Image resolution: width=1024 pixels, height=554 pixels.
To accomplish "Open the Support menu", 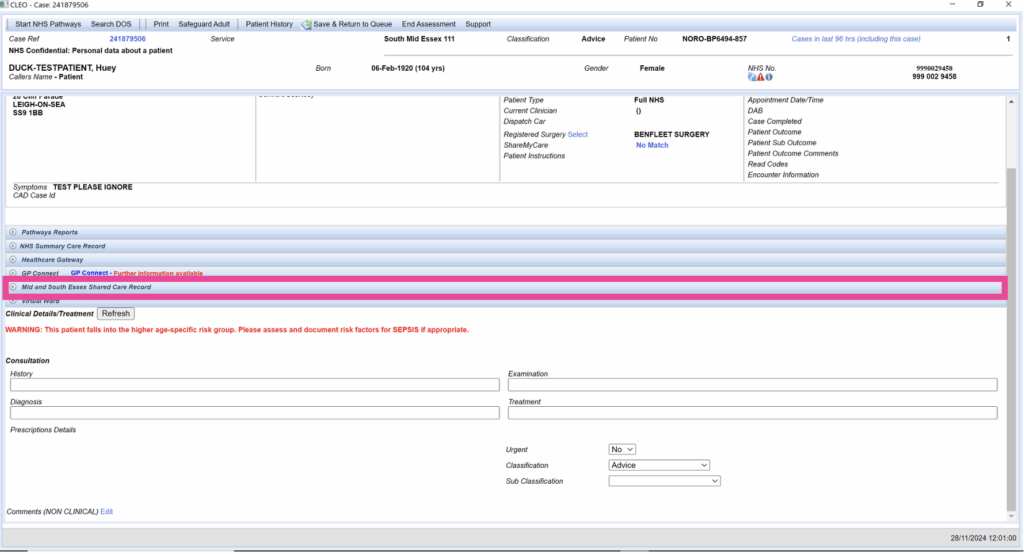I will pos(478,24).
